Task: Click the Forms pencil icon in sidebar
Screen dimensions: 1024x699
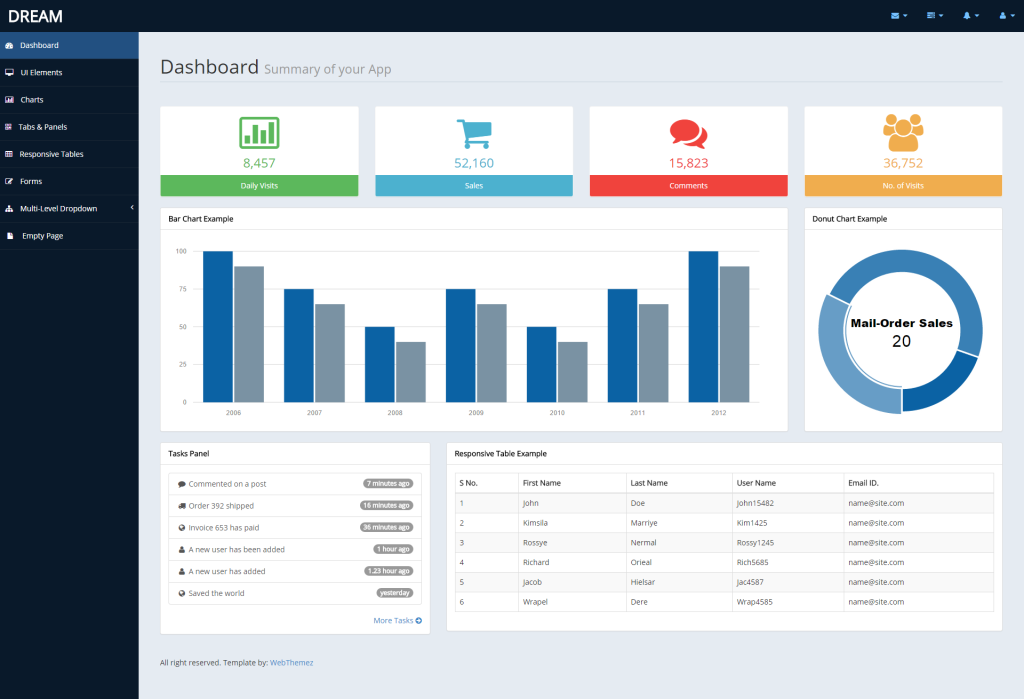Action: coord(12,181)
